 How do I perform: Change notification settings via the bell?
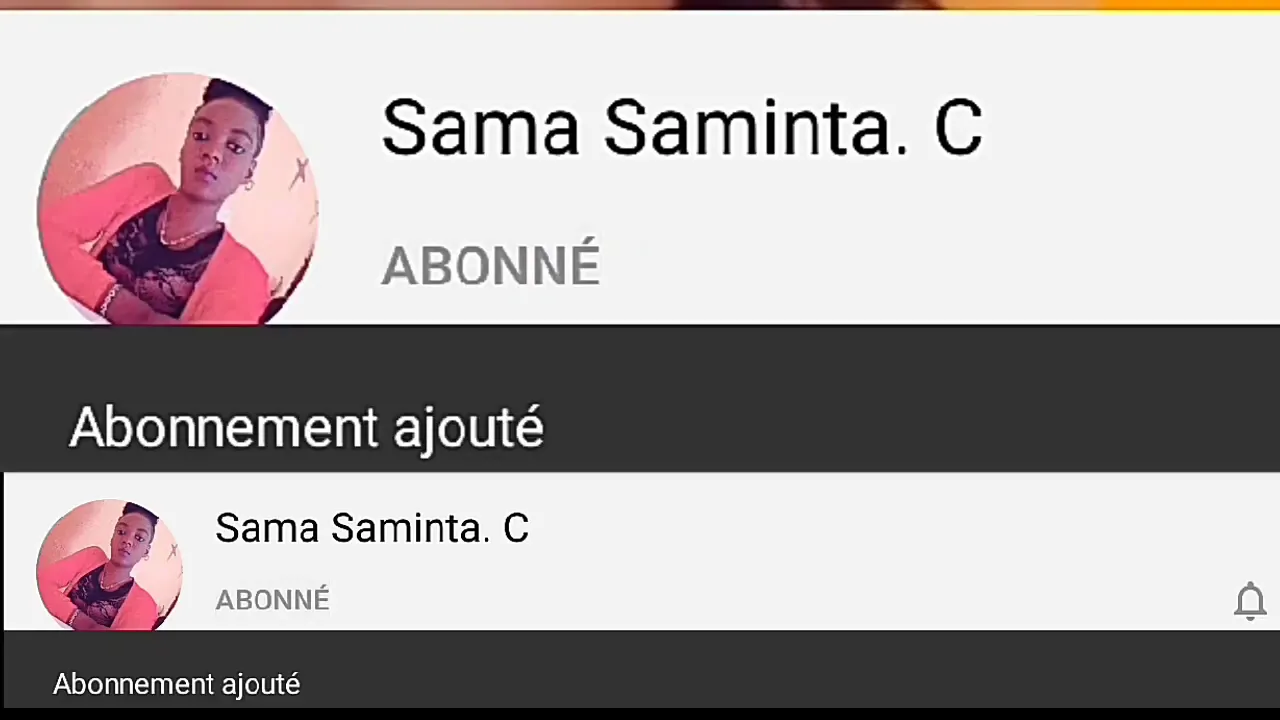point(1250,602)
